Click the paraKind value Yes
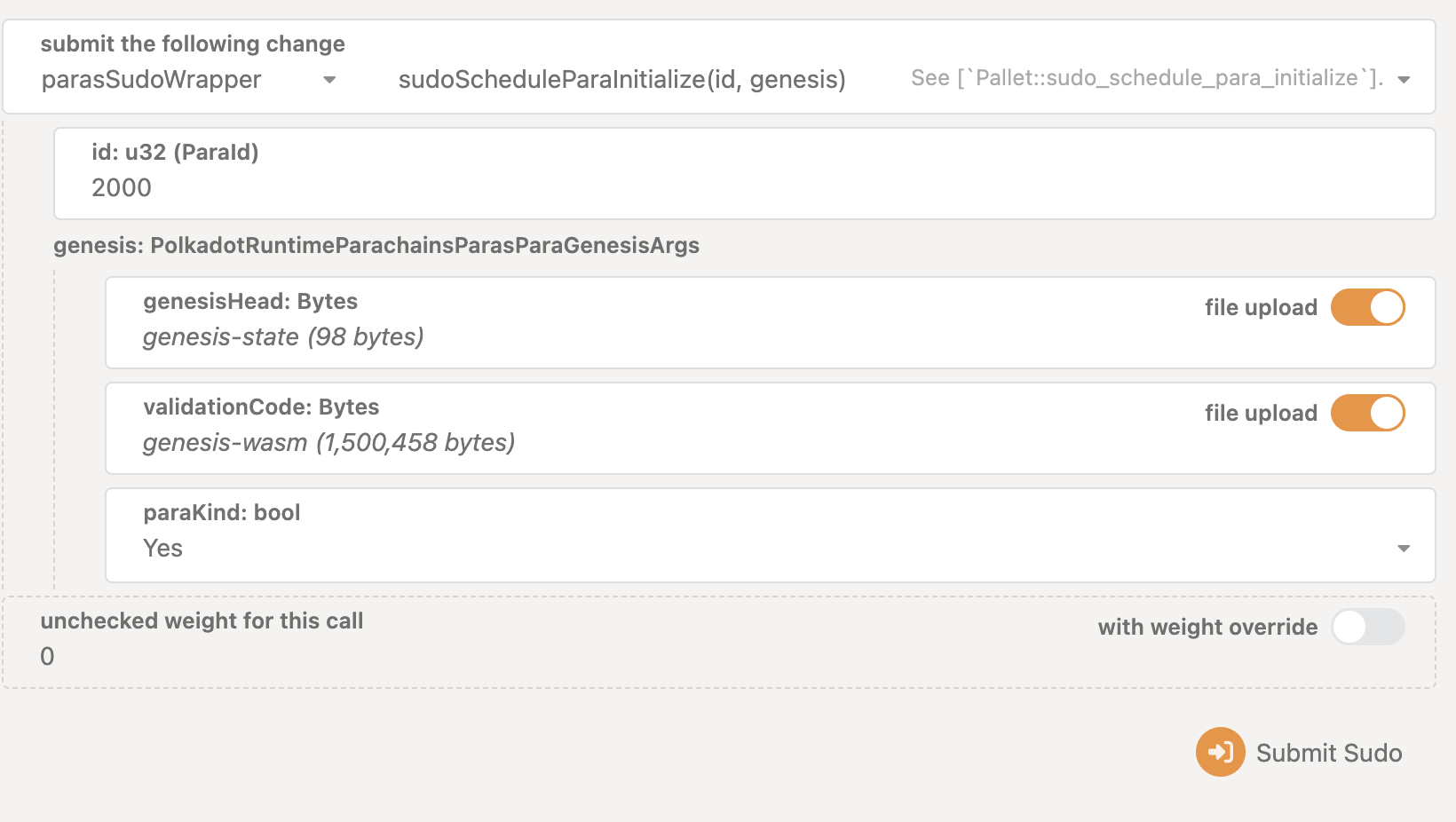 pyautogui.click(x=163, y=549)
